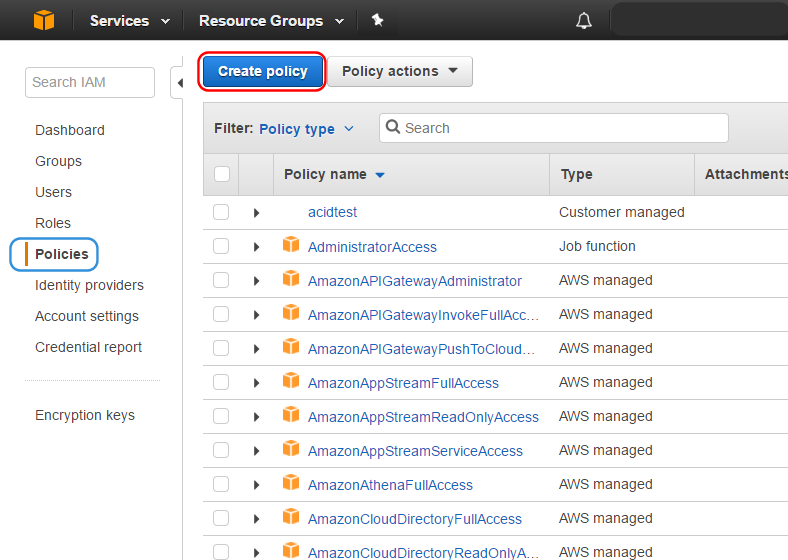Screen dimensions: 788x560
Task: Click the AmazonAppStreamServiceAccess cube icon
Action: coord(291,448)
